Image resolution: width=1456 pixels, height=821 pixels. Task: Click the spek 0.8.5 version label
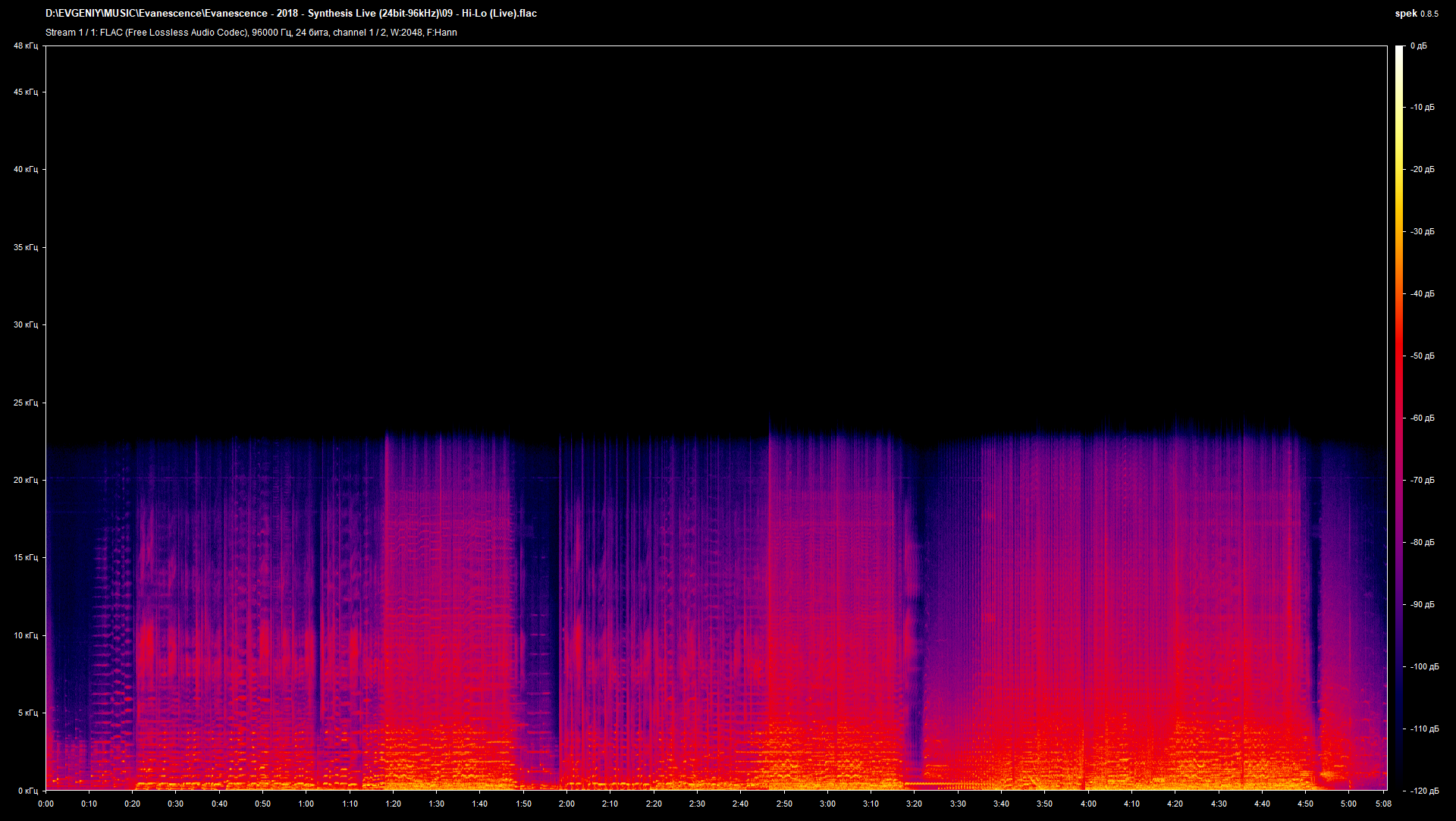[x=1417, y=13]
